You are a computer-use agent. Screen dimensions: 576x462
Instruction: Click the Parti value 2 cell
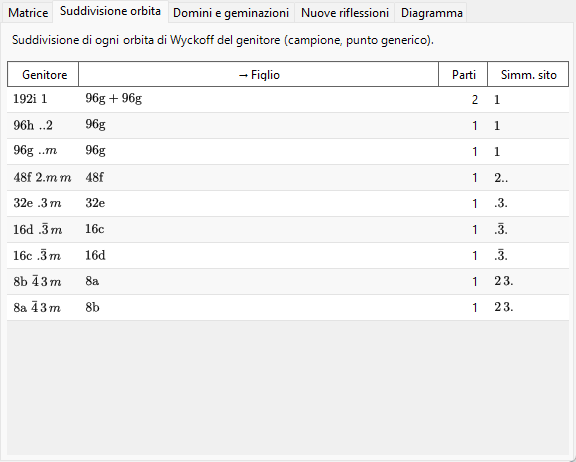(x=463, y=100)
